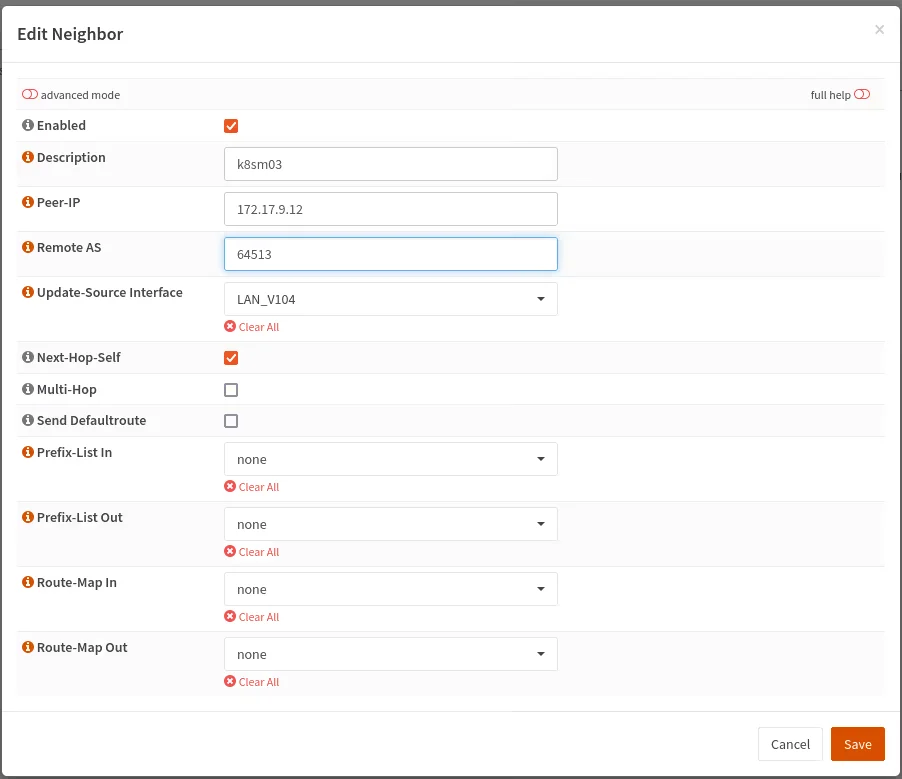
Task: Enable the Multi-Hop checkbox
Action: 231,390
